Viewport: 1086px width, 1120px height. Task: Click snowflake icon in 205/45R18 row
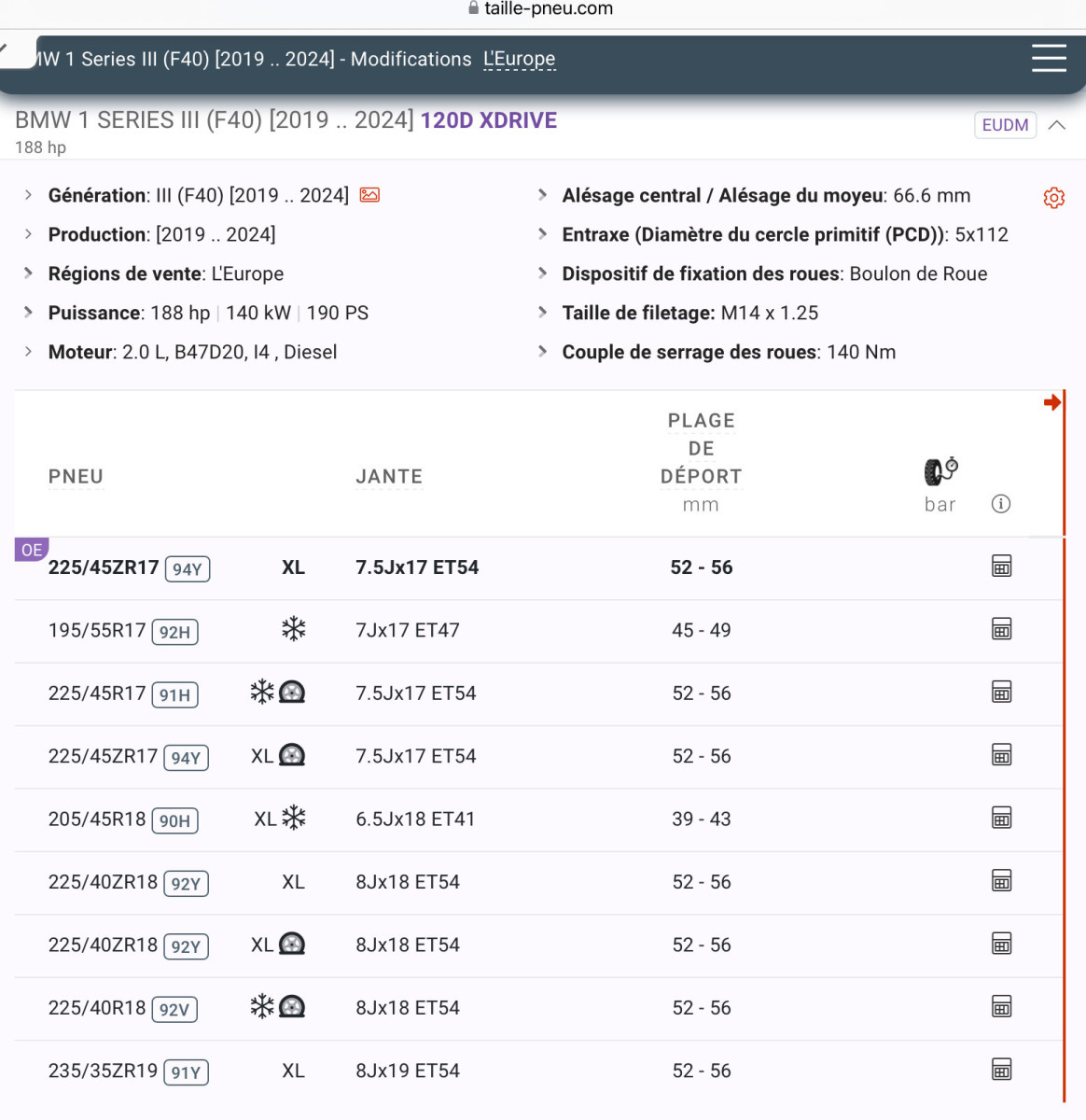point(294,818)
